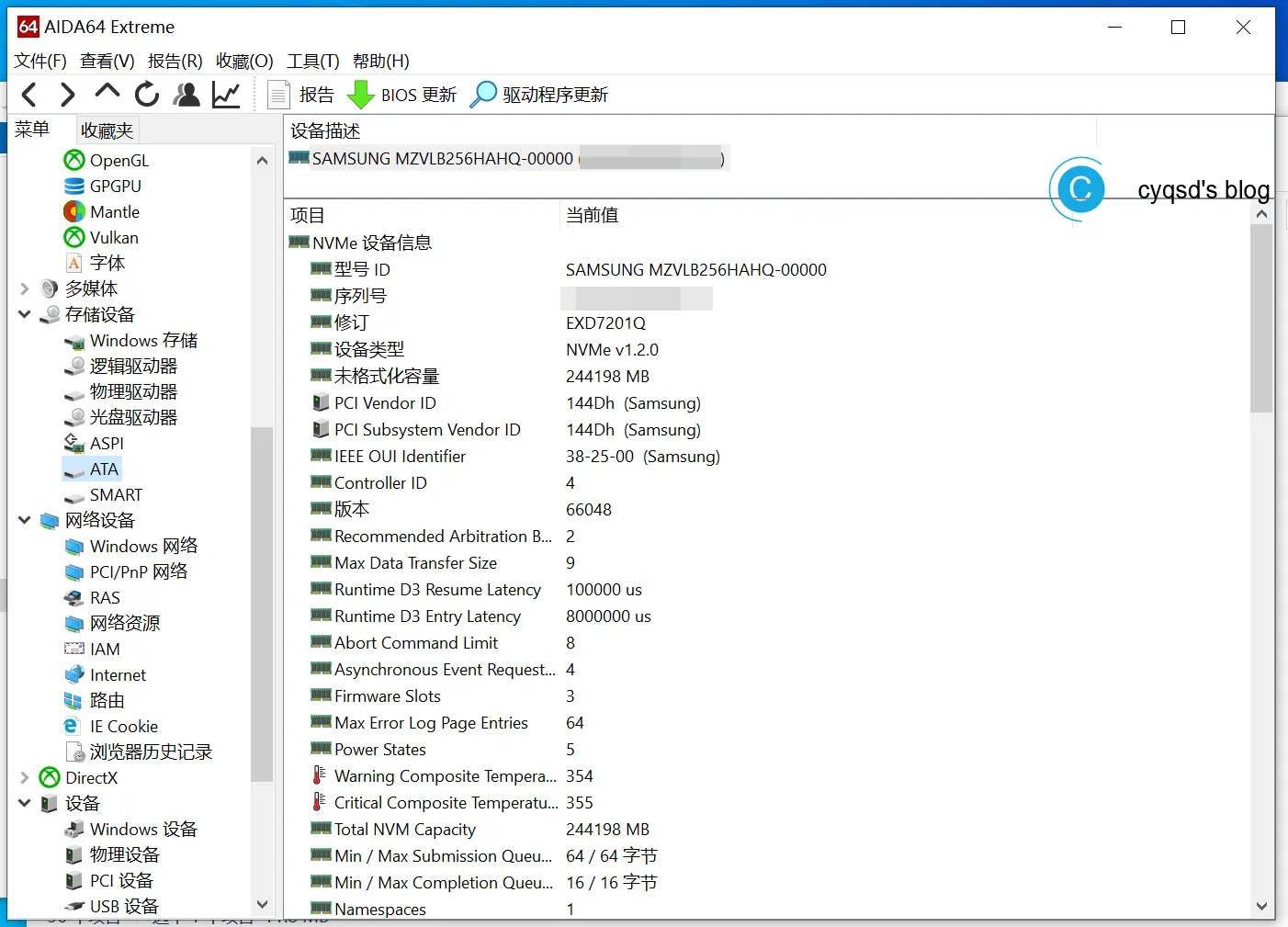The image size is (1288, 927).
Task: Select the IAM tree item
Action: pyautogui.click(x=92, y=649)
